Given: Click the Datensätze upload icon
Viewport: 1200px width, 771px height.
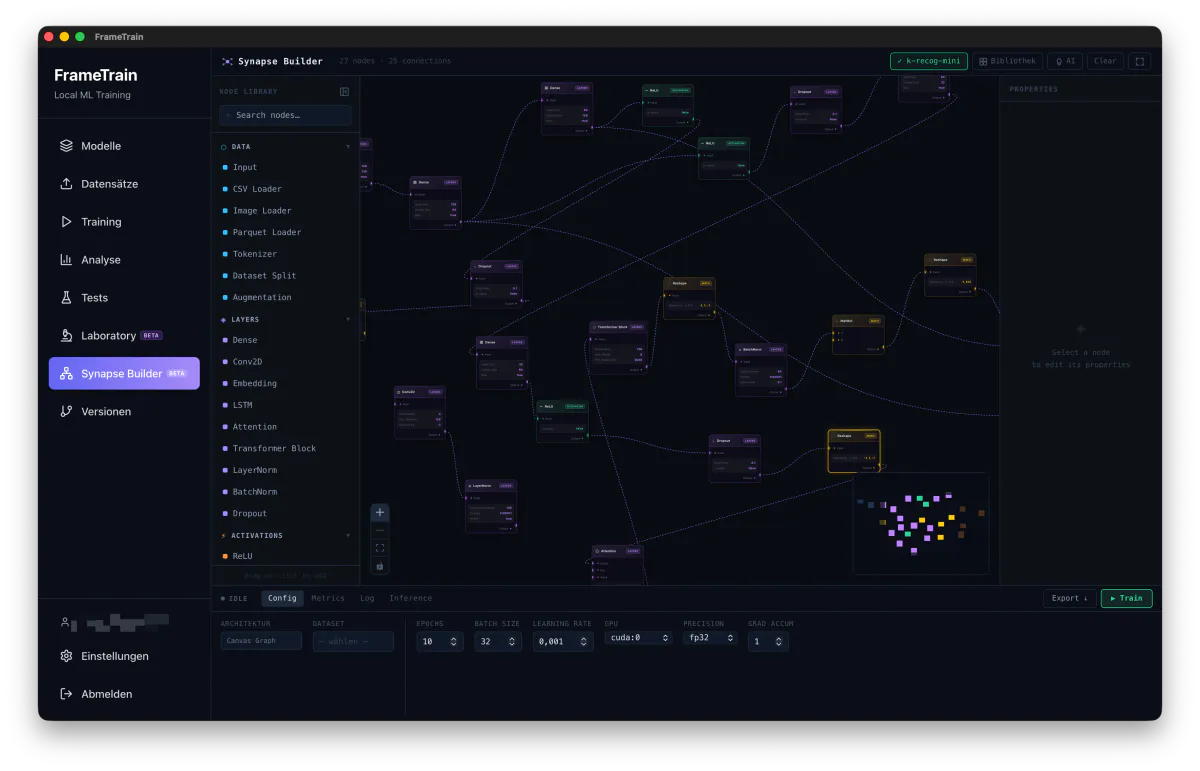Looking at the screenshot, I should [66, 184].
